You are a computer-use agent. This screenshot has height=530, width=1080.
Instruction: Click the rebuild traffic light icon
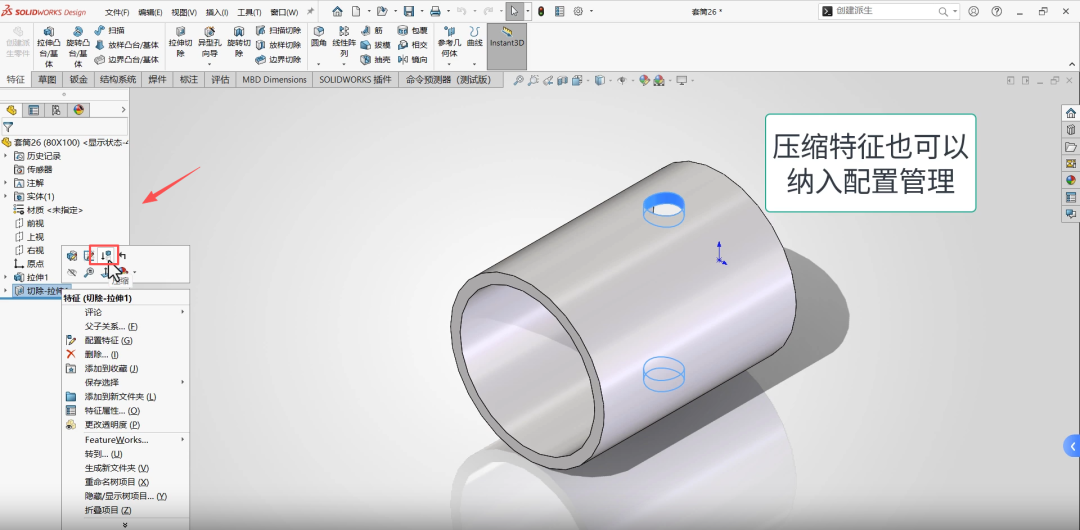click(x=541, y=11)
